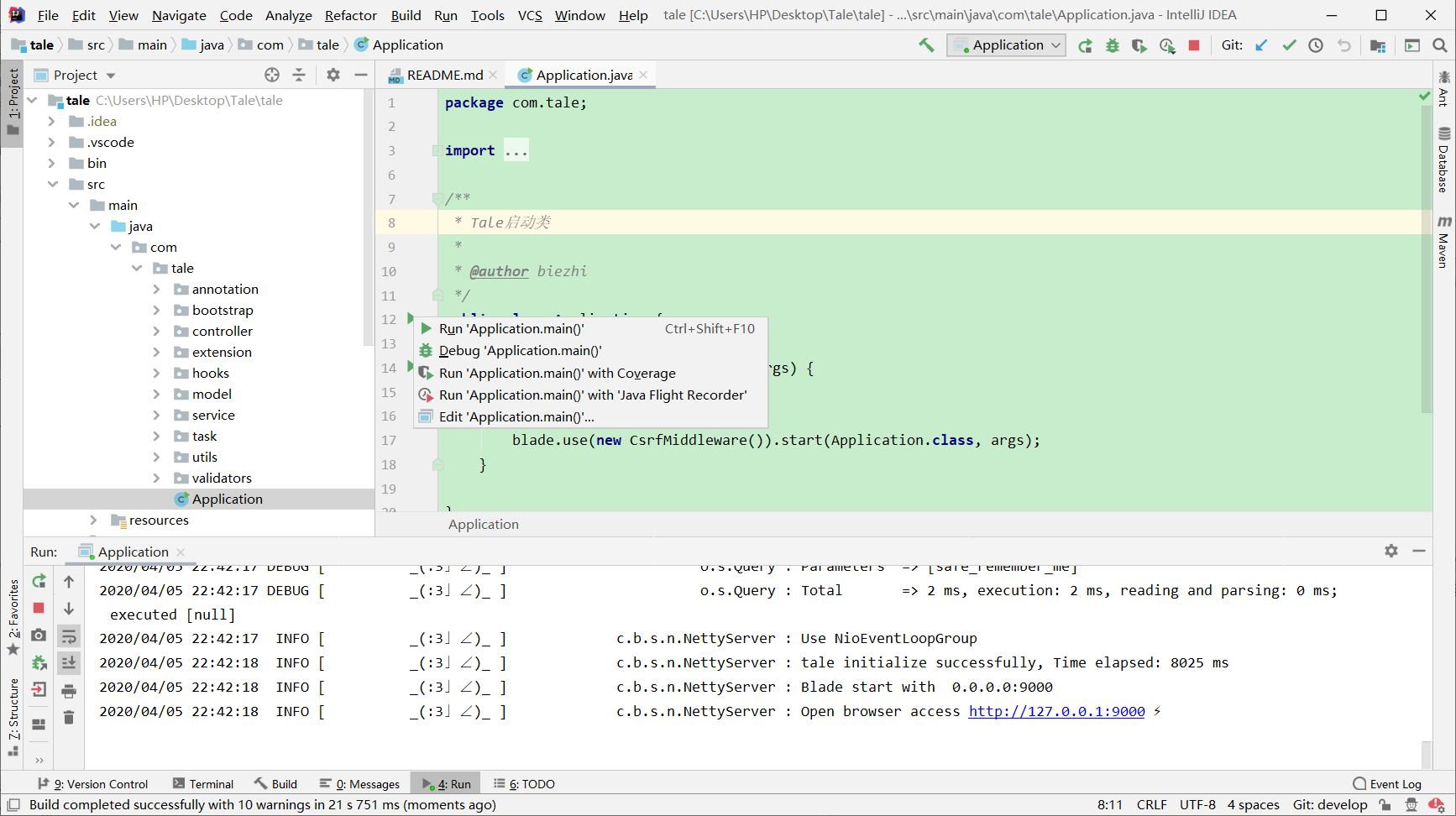Update project with Git blue arrow
This screenshot has width=1456, height=816.
tap(1261, 45)
